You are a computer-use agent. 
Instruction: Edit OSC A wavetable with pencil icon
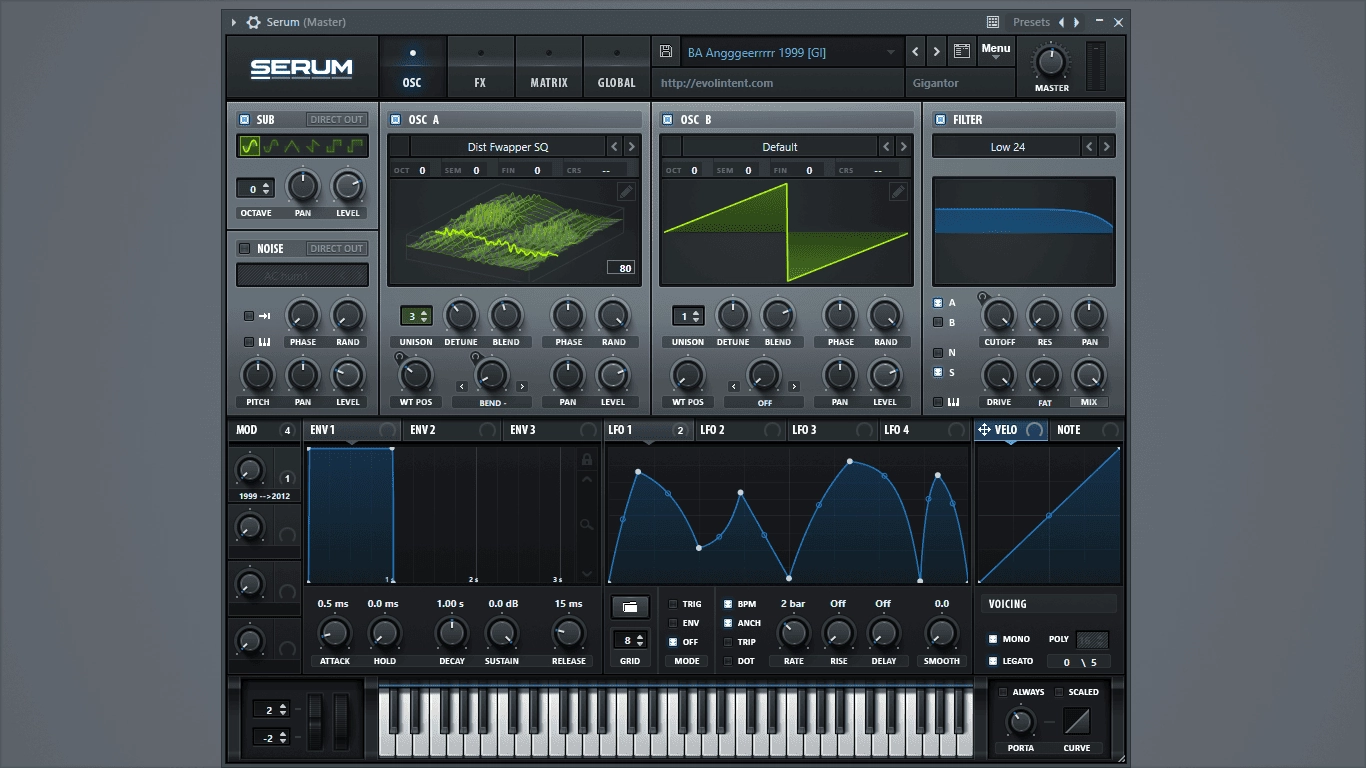tap(626, 192)
